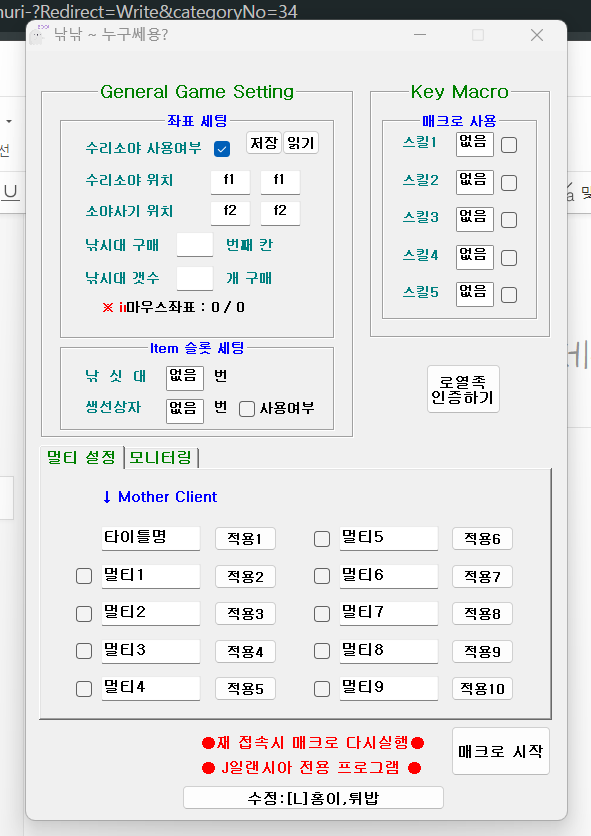591x836 pixels.
Task: Enable the 멀티1 checkbox
Action: tap(84, 576)
